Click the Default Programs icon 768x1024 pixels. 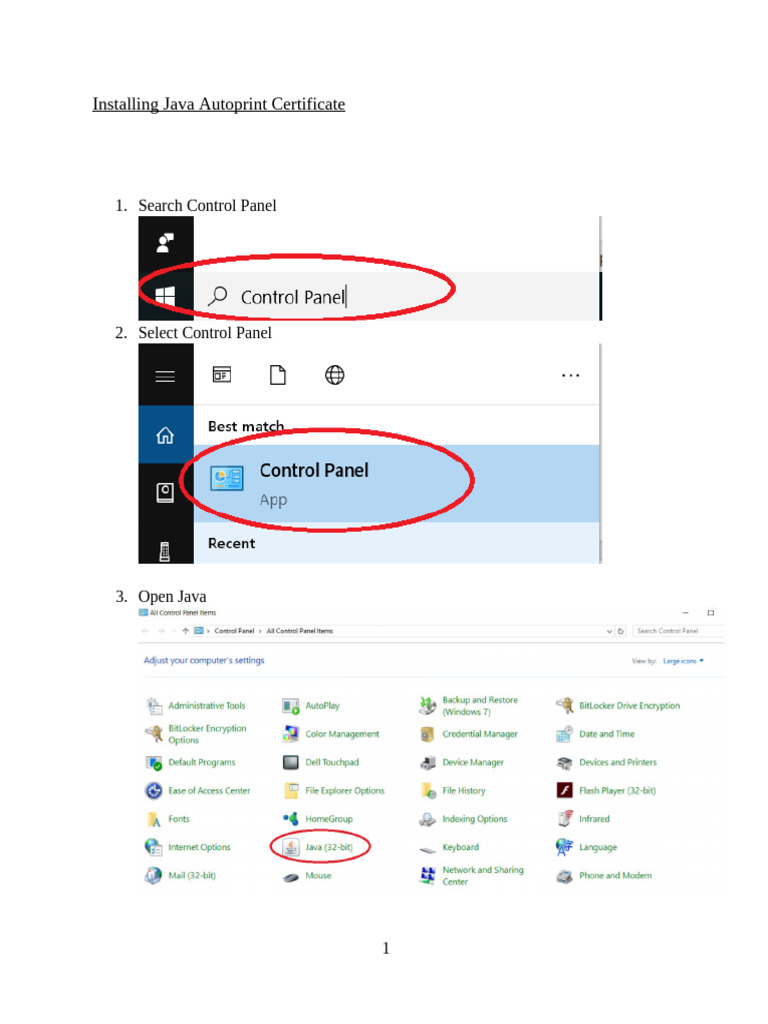(x=153, y=762)
